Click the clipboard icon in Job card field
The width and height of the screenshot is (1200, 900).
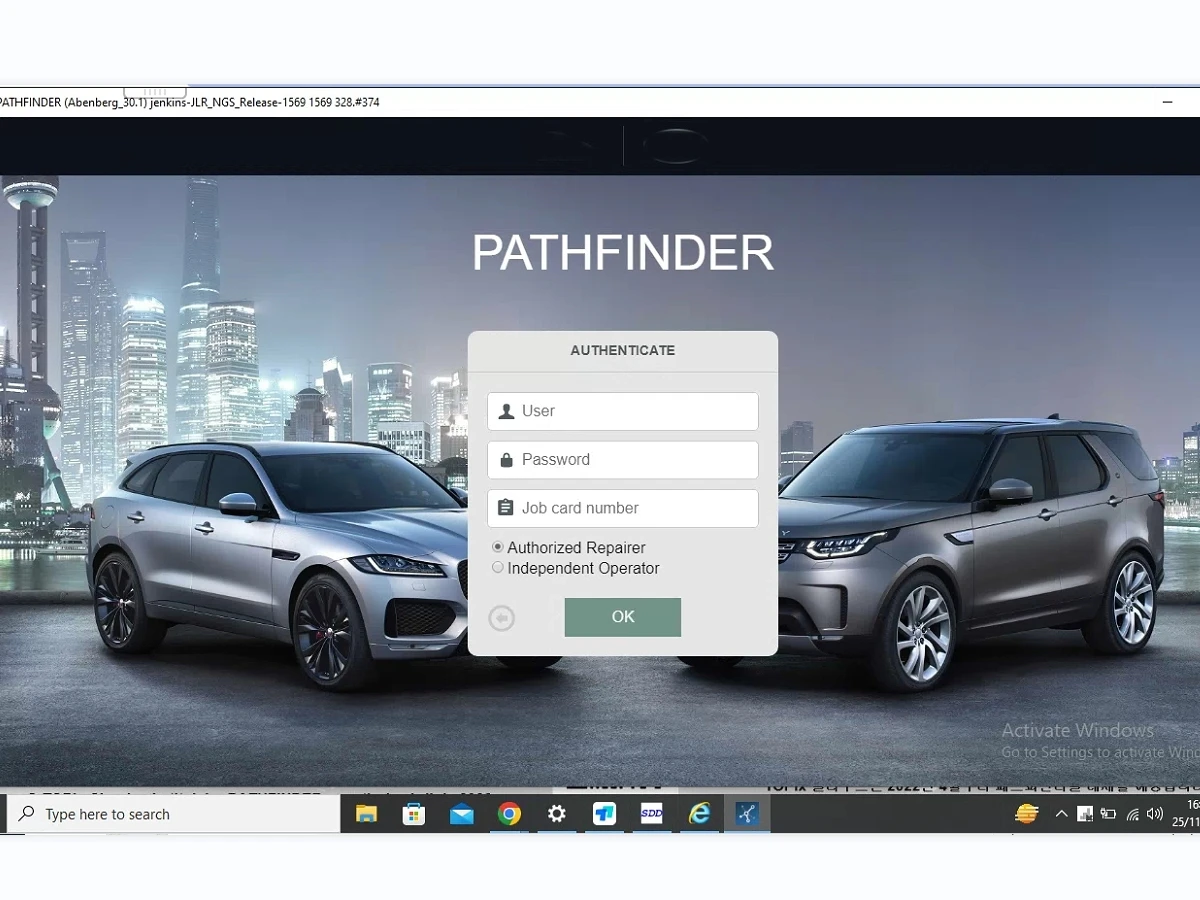point(506,508)
